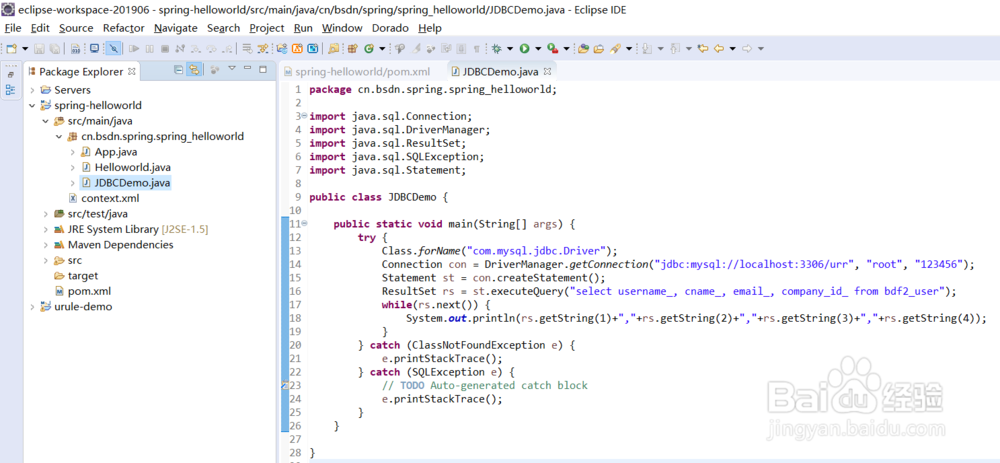Viewport: 1000px width, 463px height.
Task: Click the Save toolbar icon
Action: coord(39,48)
